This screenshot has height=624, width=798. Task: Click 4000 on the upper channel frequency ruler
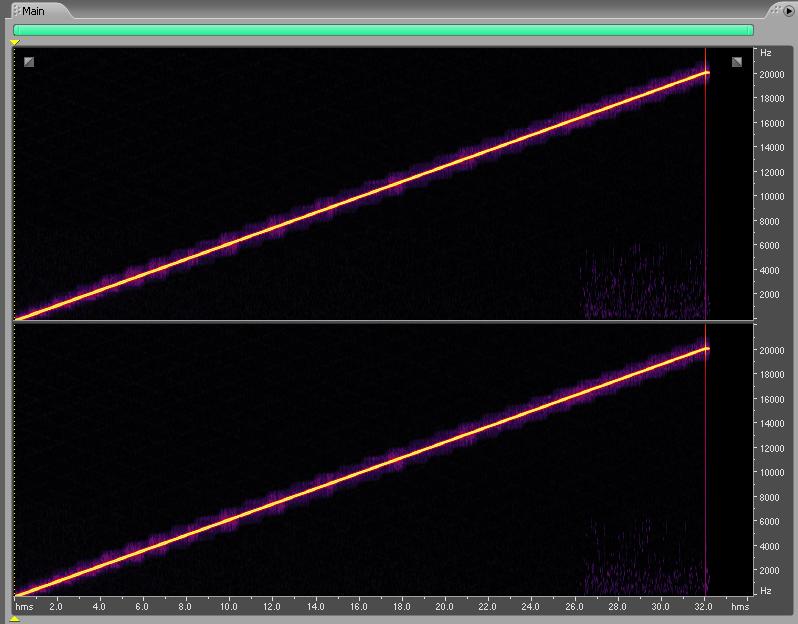point(770,270)
